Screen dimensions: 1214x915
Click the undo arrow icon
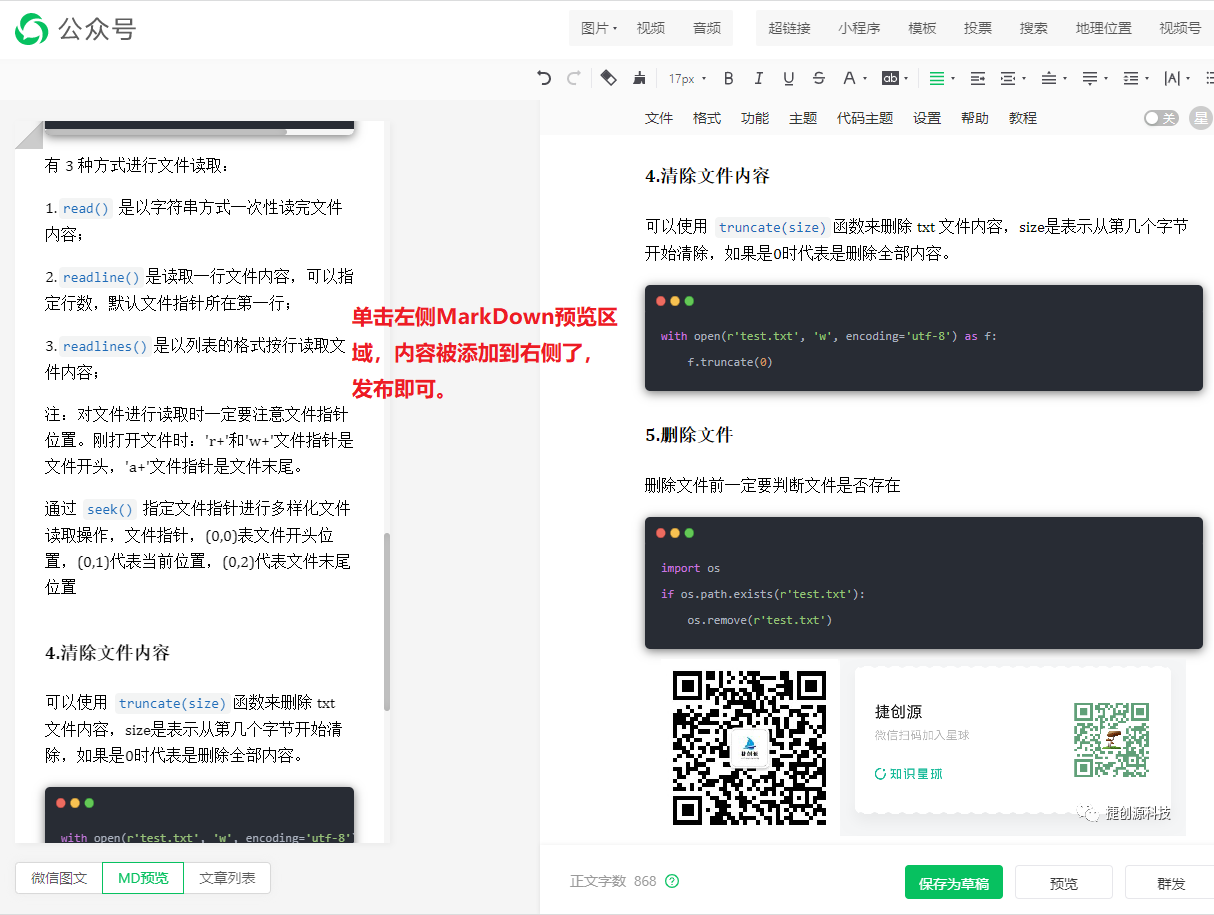pyautogui.click(x=544, y=78)
